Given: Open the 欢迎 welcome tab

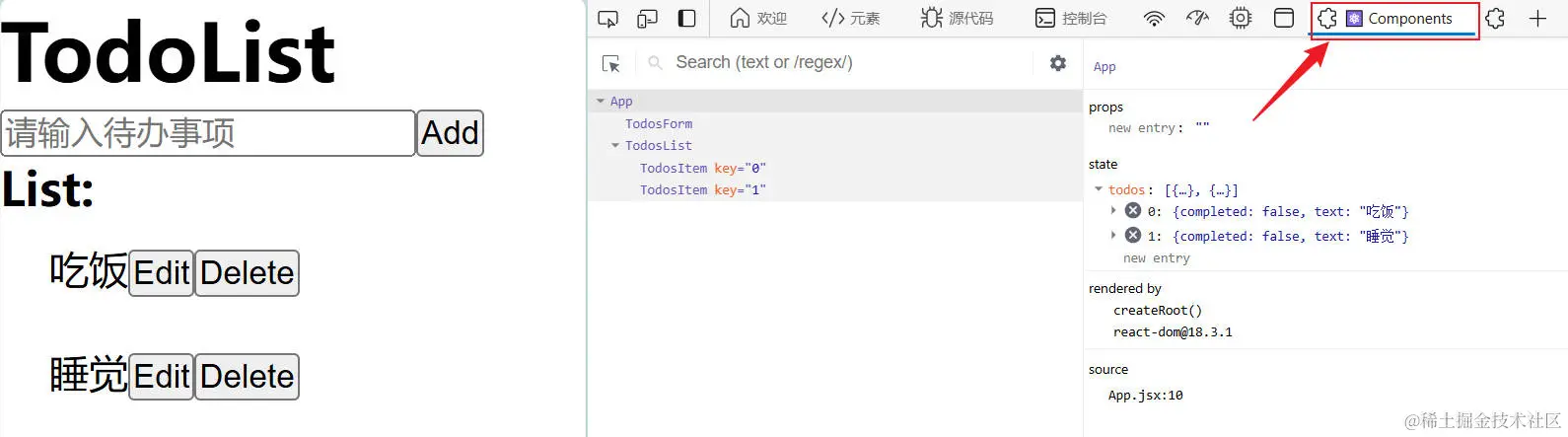Looking at the screenshot, I should click(x=758, y=19).
